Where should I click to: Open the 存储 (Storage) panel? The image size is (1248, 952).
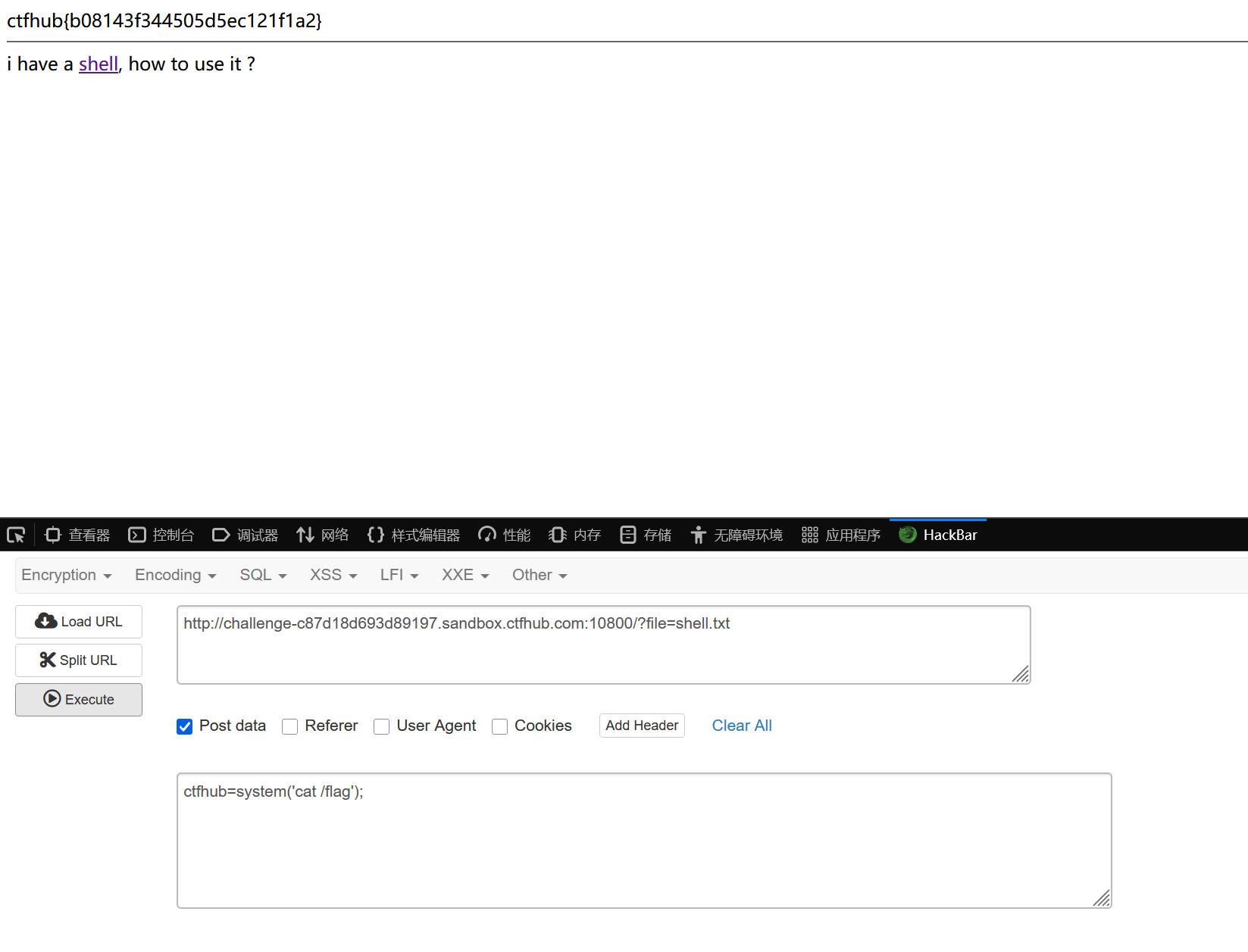pyautogui.click(x=645, y=535)
